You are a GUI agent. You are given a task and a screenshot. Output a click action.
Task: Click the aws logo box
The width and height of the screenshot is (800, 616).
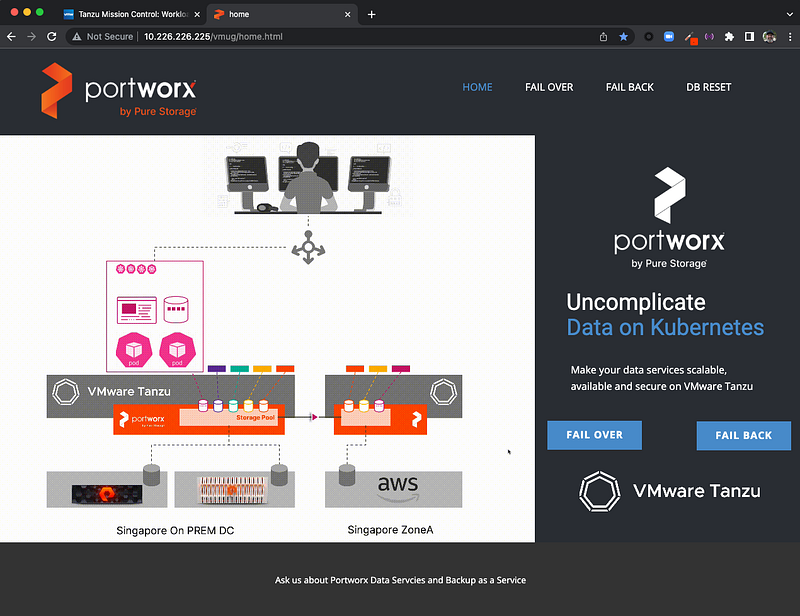point(393,489)
